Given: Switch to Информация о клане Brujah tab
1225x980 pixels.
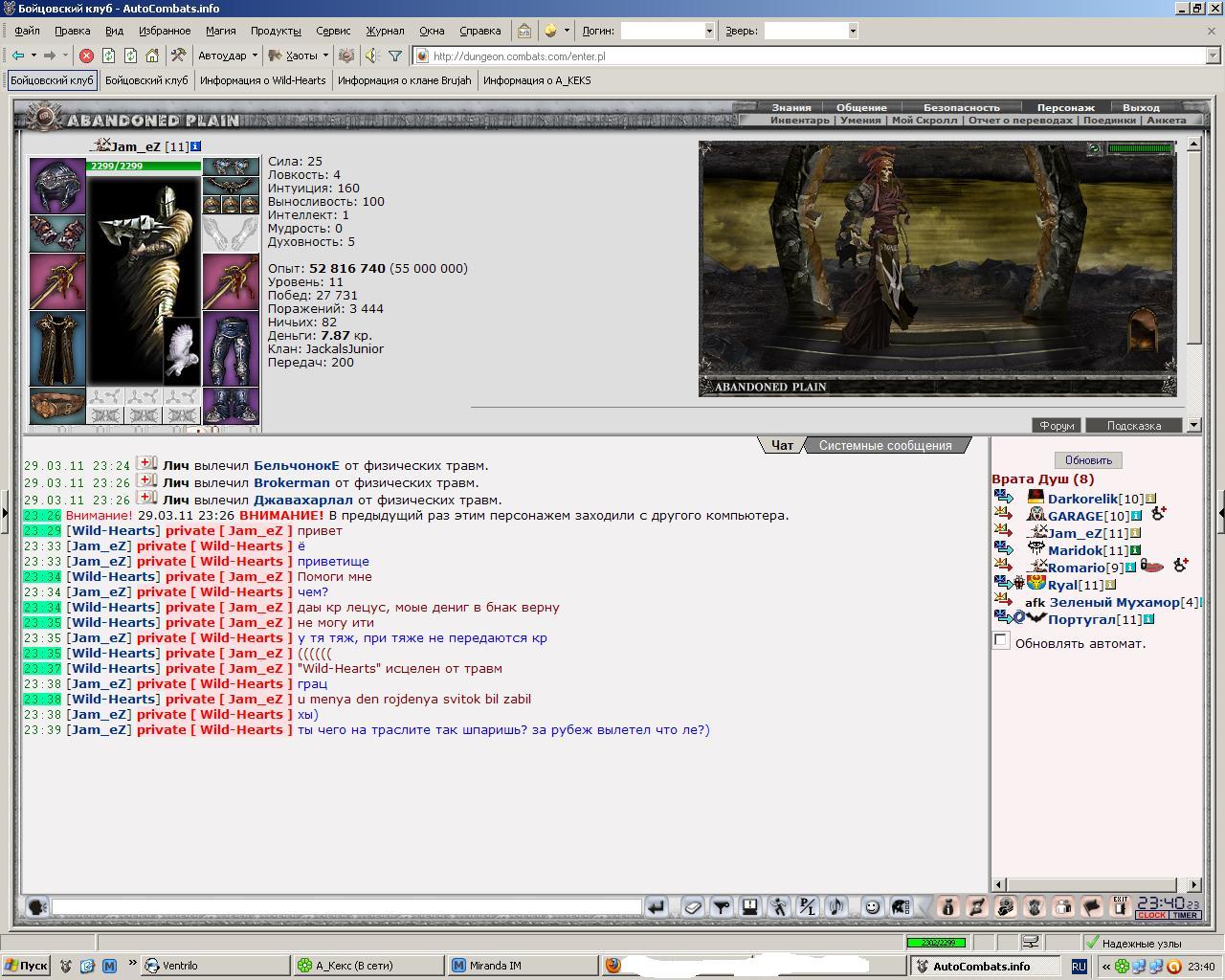Looking at the screenshot, I should (405, 80).
